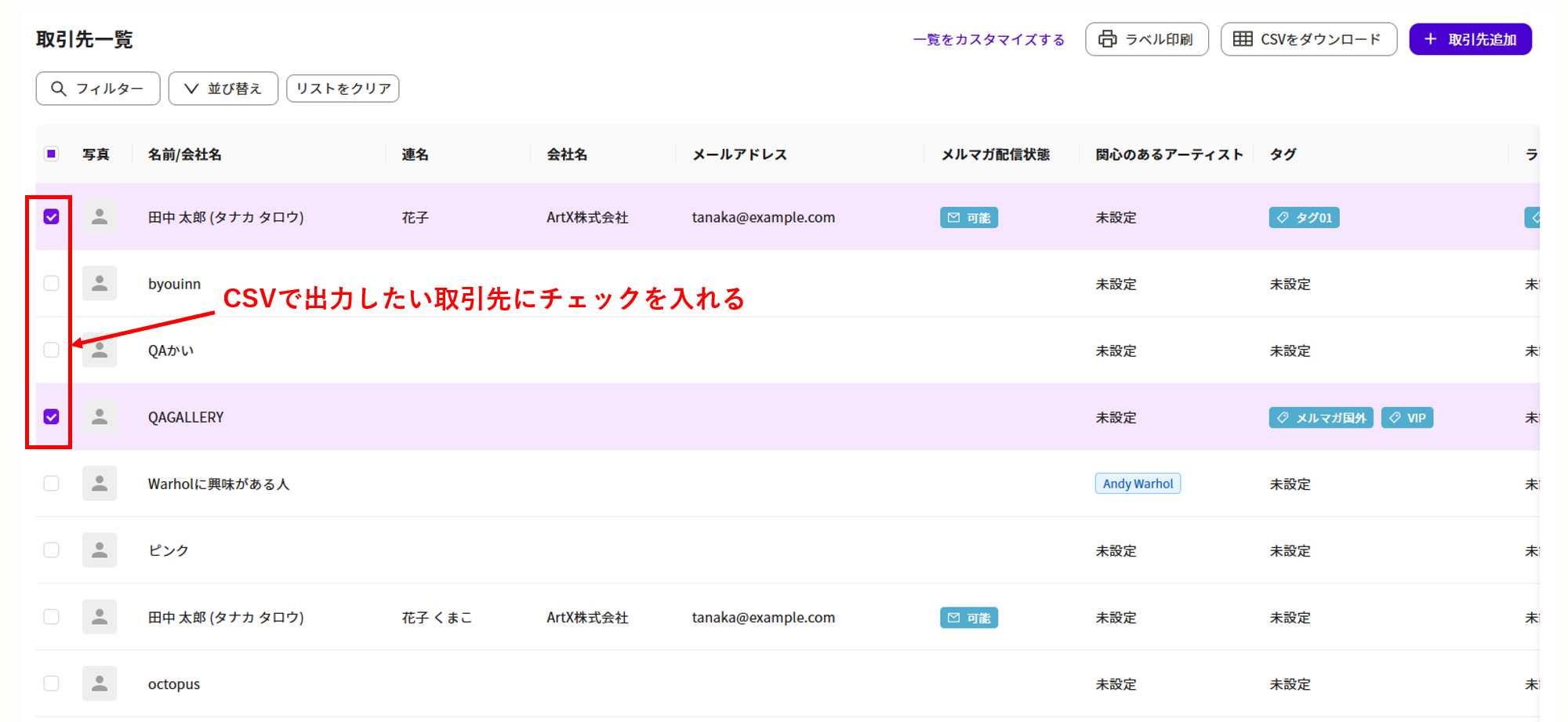Check the octopus row checkbox
Screen dimensions: 1568x722
point(51,684)
